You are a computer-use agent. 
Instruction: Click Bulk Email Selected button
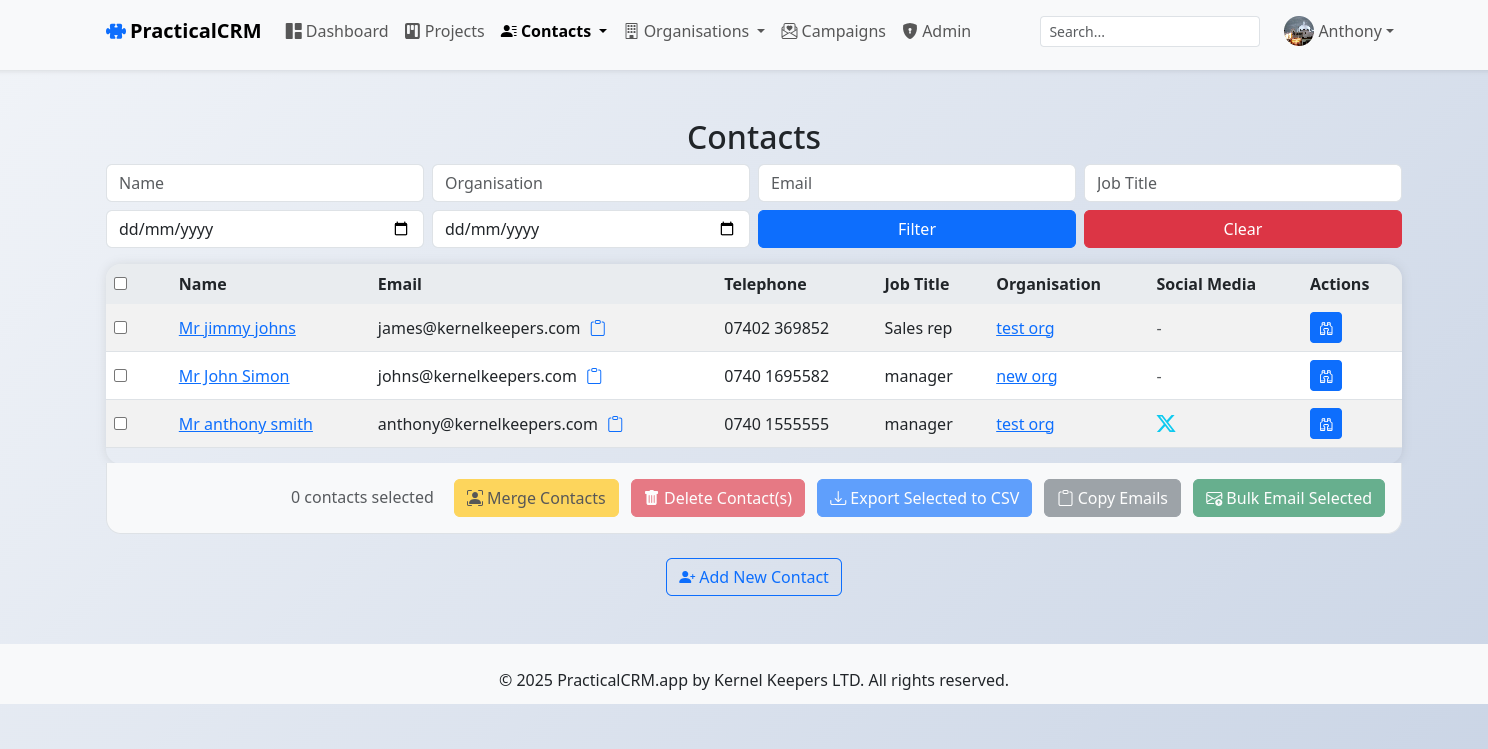1289,498
